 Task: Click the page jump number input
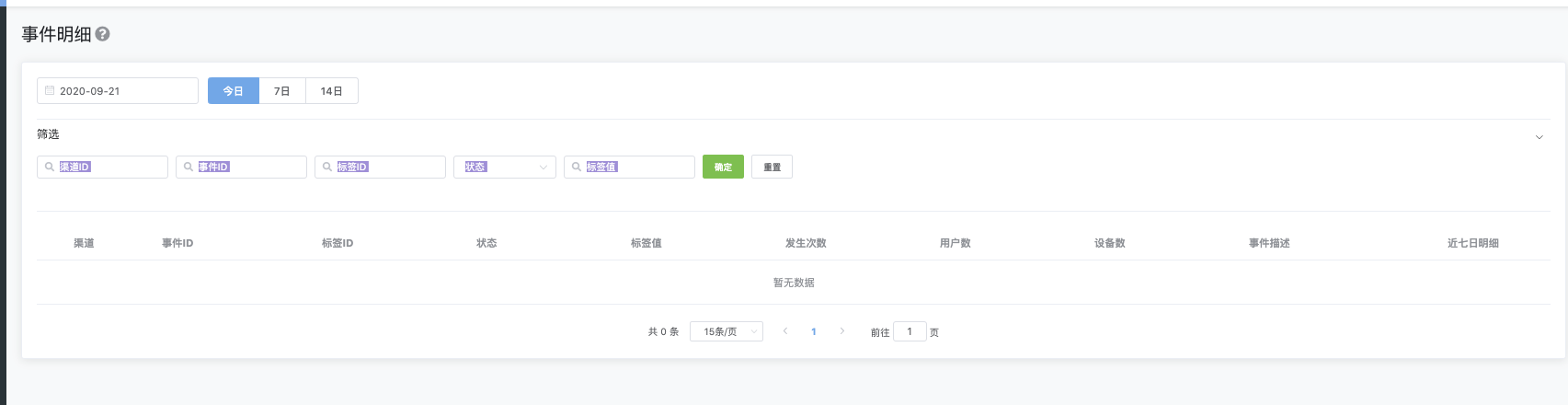click(x=910, y=331)
